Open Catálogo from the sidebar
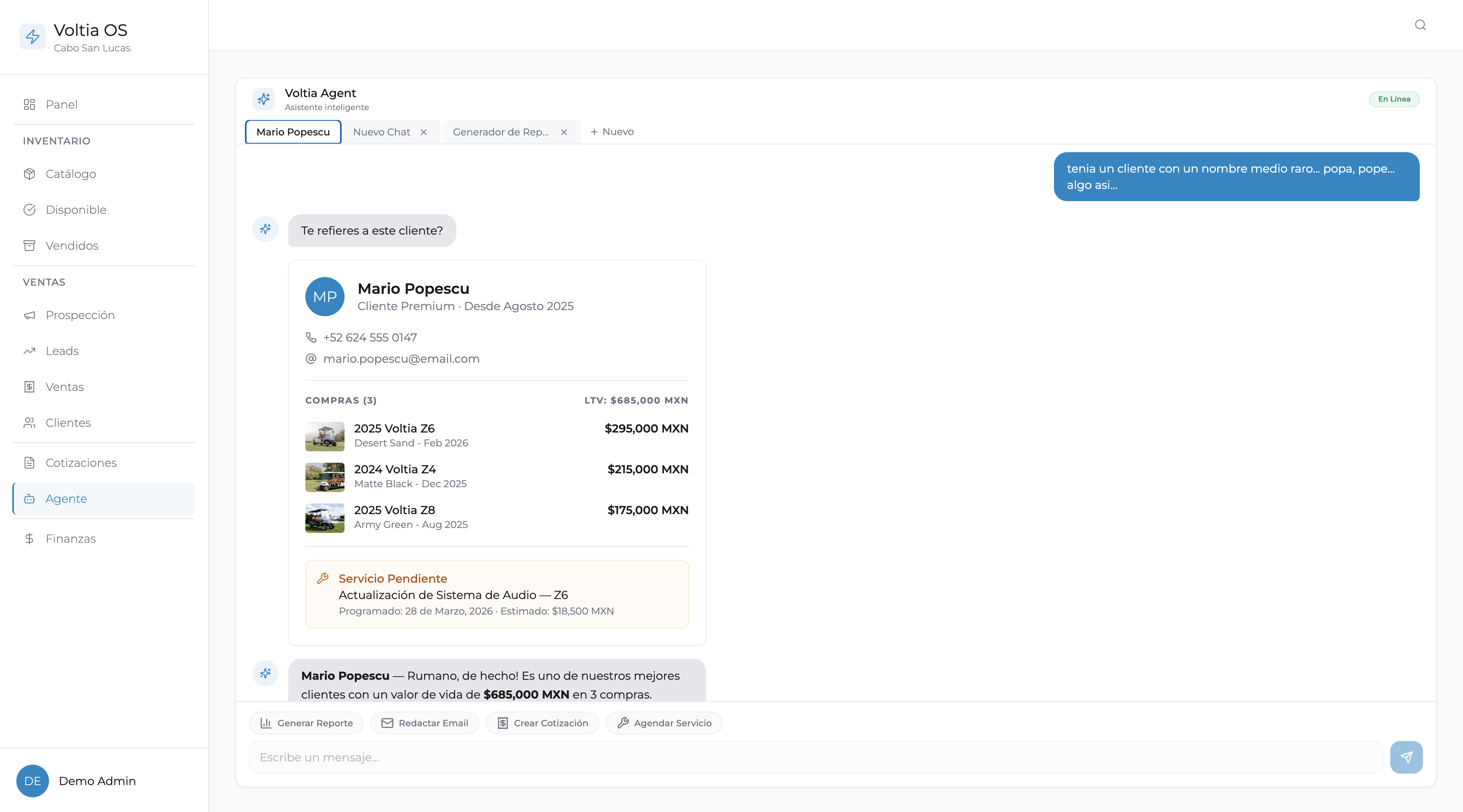Viewport: 1463px width, 812px height. coord(104,174)
